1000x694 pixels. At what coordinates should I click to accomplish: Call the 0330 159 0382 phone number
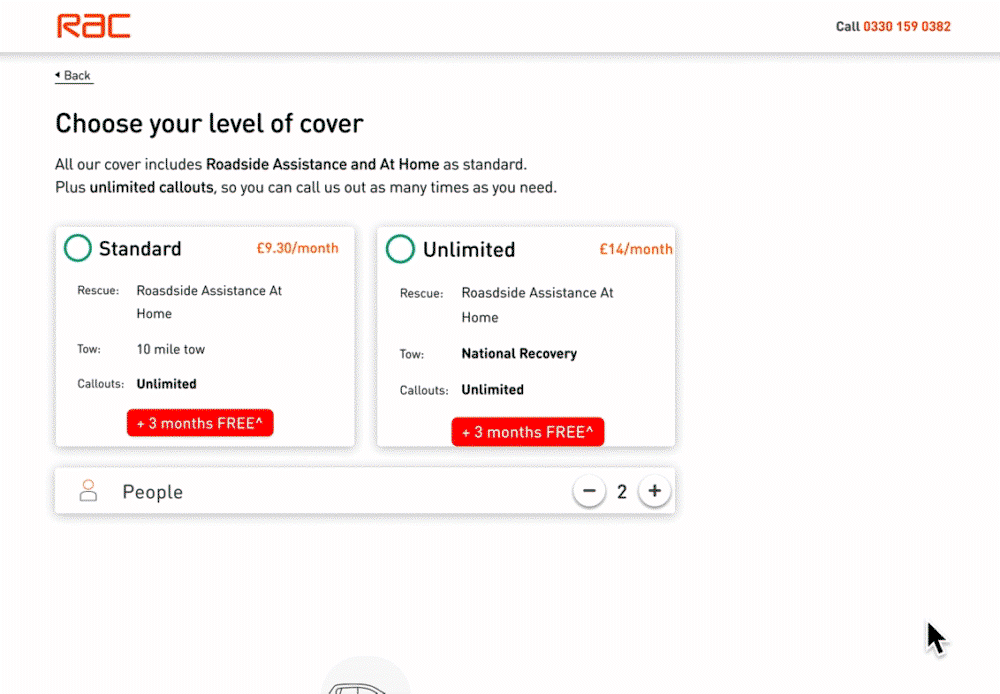906,26
